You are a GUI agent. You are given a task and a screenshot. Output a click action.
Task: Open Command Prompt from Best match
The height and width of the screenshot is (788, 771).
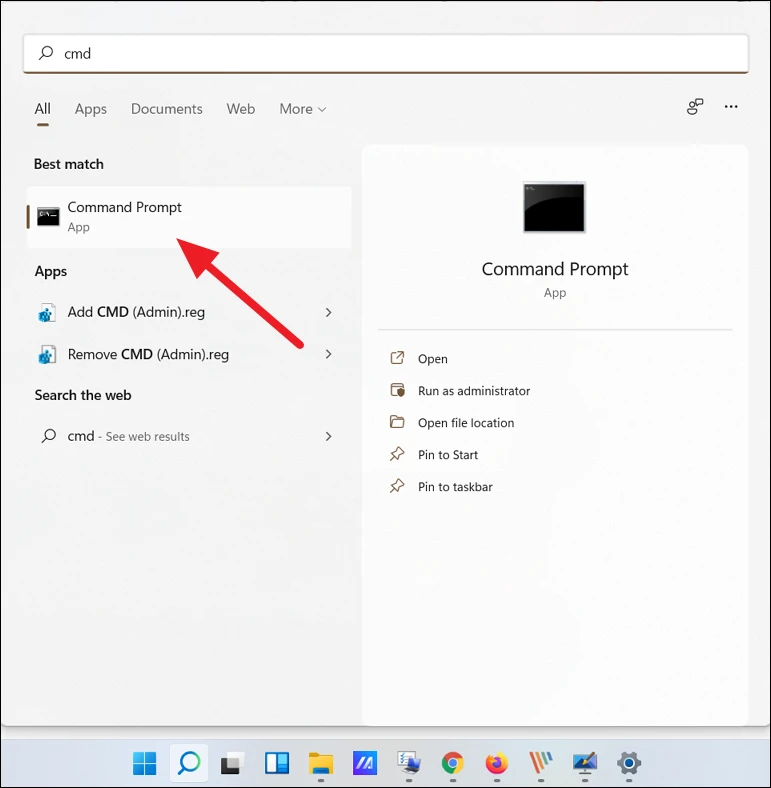pyautogui.click(x=125, y=216)
